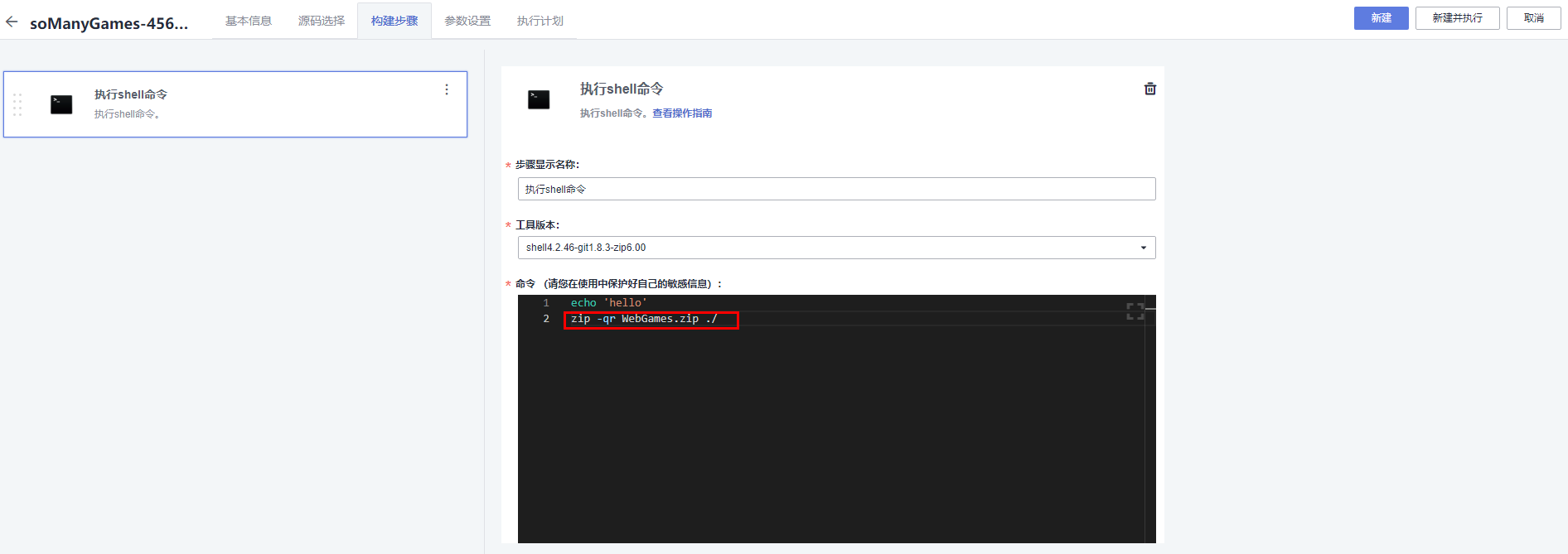Viewport: 1568px width, 554px height.
Task: Click the blue 新建 button
Action: click(1382, 18)
